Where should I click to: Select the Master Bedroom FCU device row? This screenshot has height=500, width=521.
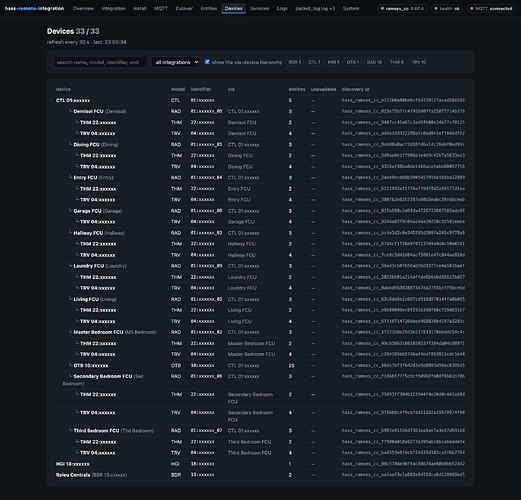point(260,332)
